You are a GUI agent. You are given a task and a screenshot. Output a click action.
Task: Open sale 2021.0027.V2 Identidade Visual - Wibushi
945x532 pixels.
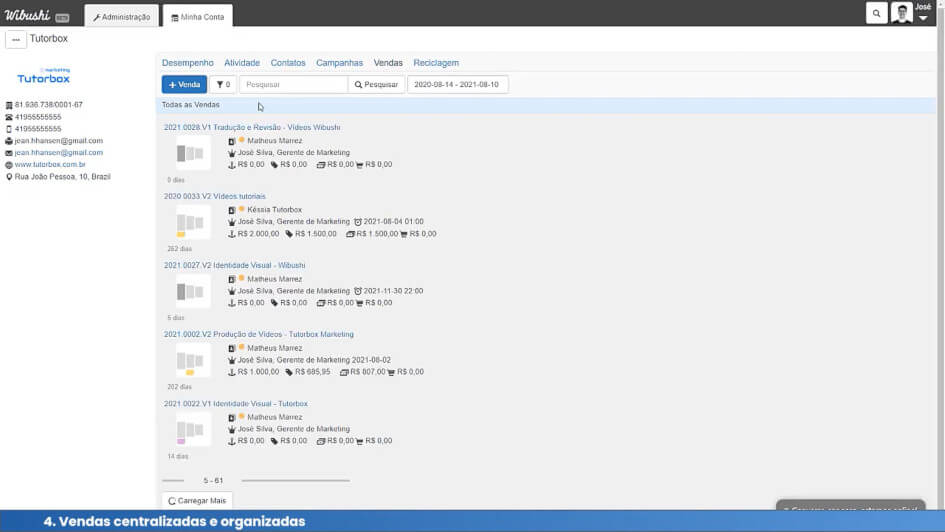[x=234, y=265]
